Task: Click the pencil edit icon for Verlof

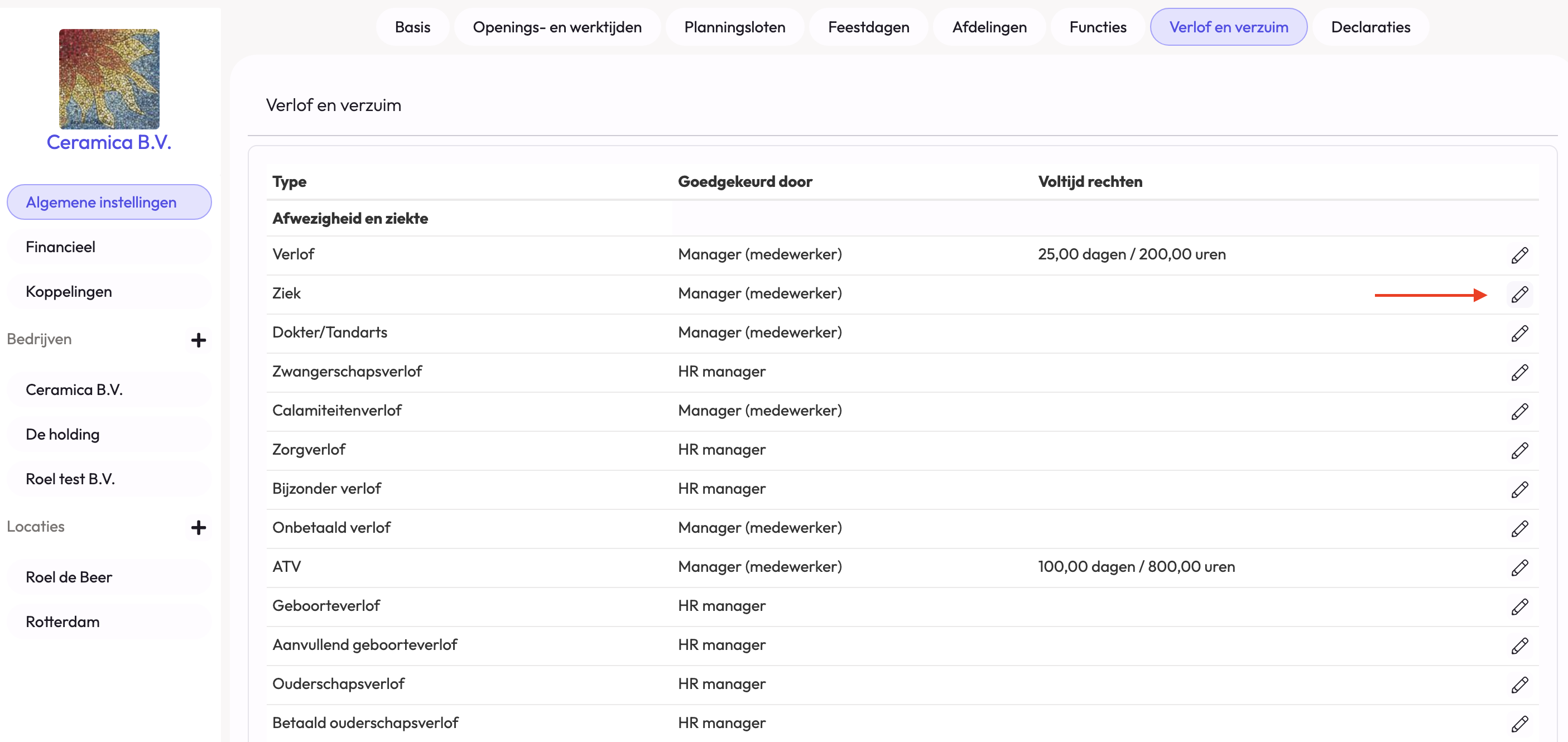Action: click(x=1519, y=255)
